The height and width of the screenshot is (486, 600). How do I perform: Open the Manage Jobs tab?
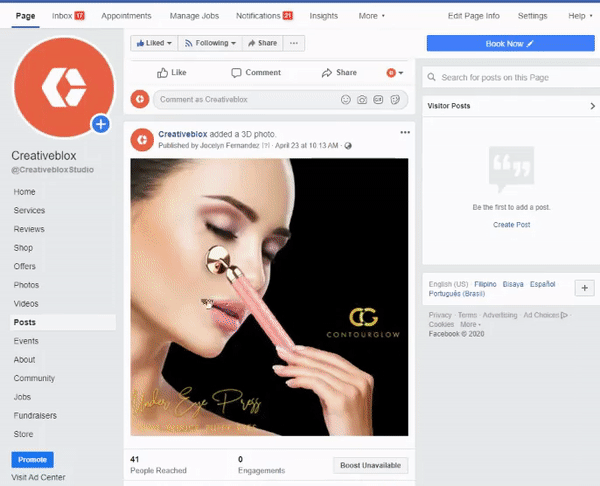[194, 16]
